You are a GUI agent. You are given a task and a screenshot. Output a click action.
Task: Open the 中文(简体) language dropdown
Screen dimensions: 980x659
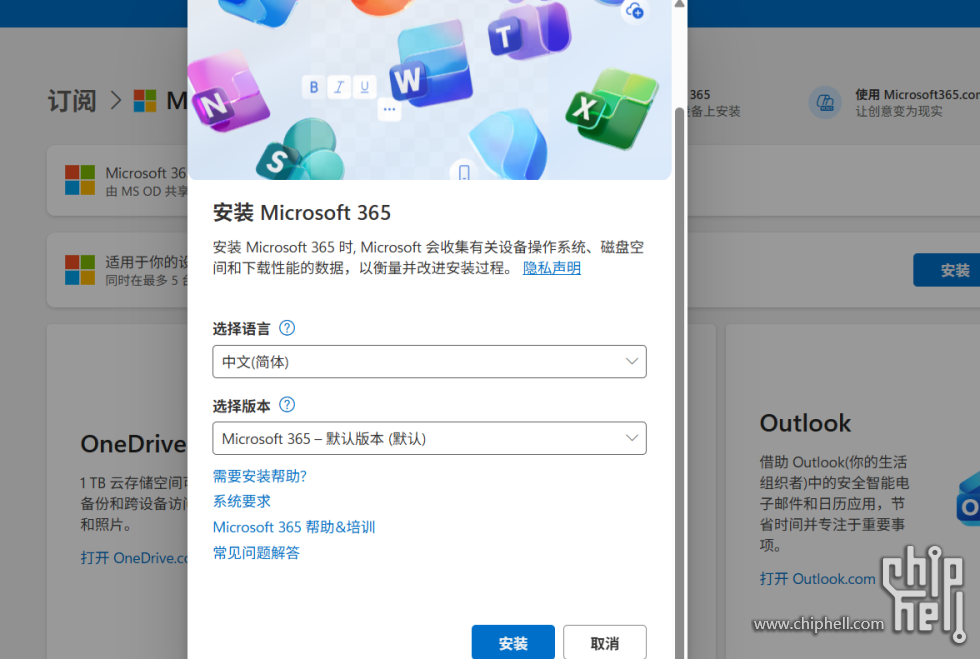tap(429, 362)
